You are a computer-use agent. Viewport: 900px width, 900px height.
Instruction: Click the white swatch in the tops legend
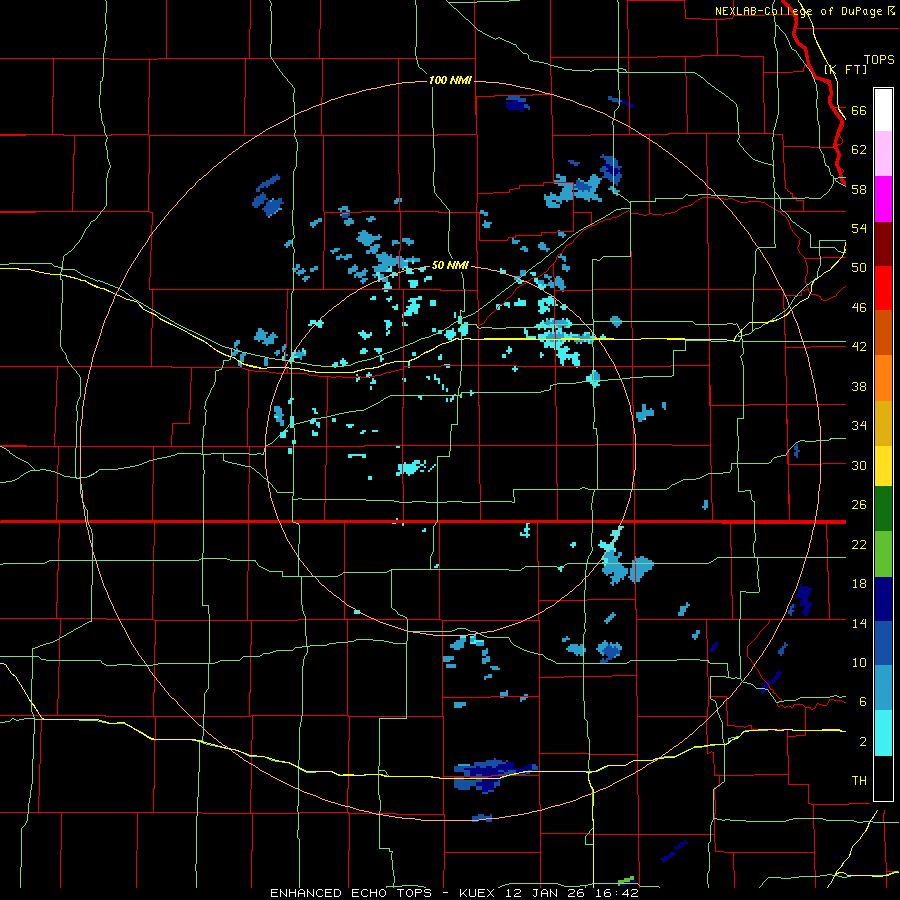(x=883, y=110)
